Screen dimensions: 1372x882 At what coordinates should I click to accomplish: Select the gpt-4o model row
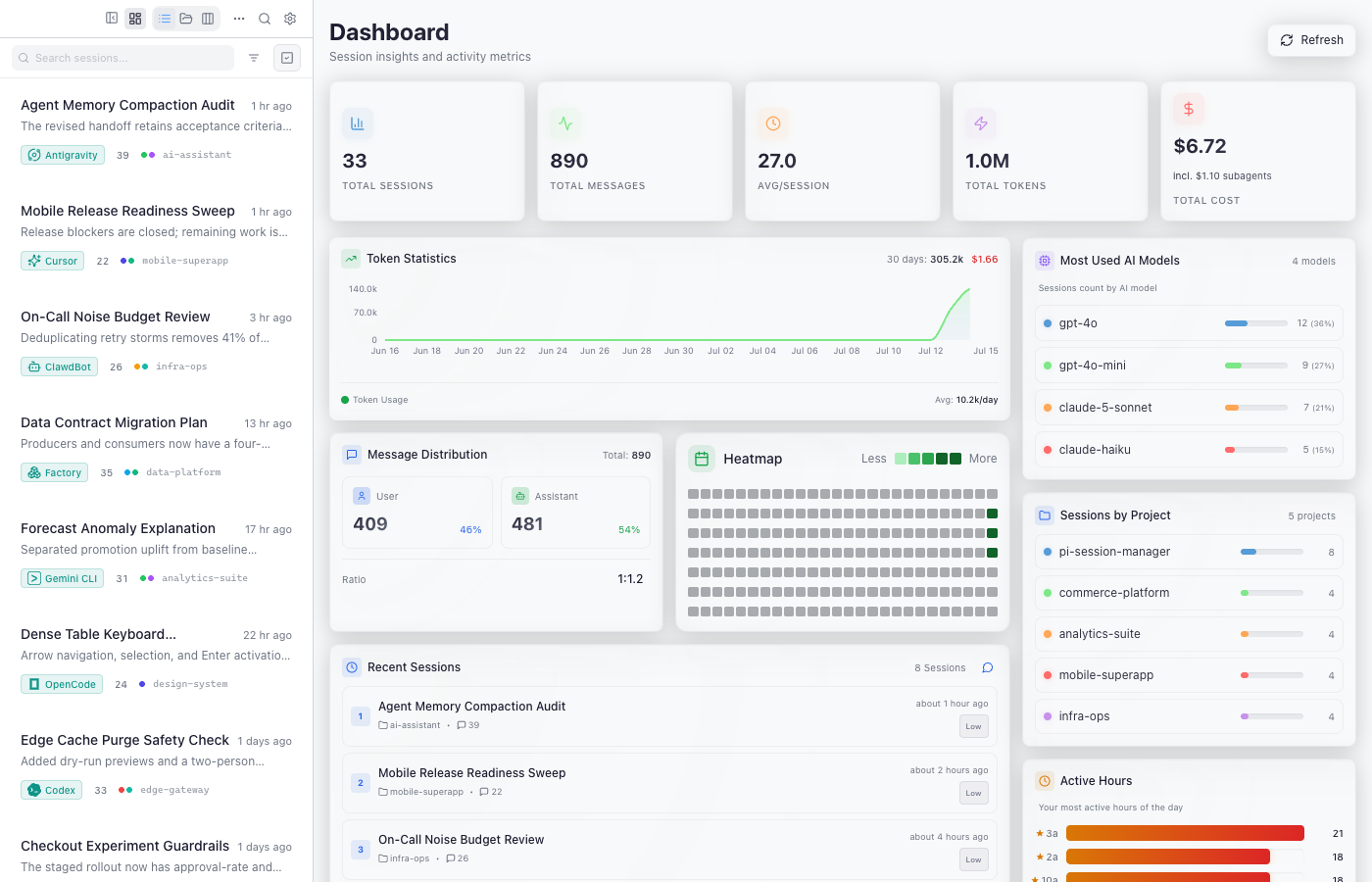coord(1189,323)
